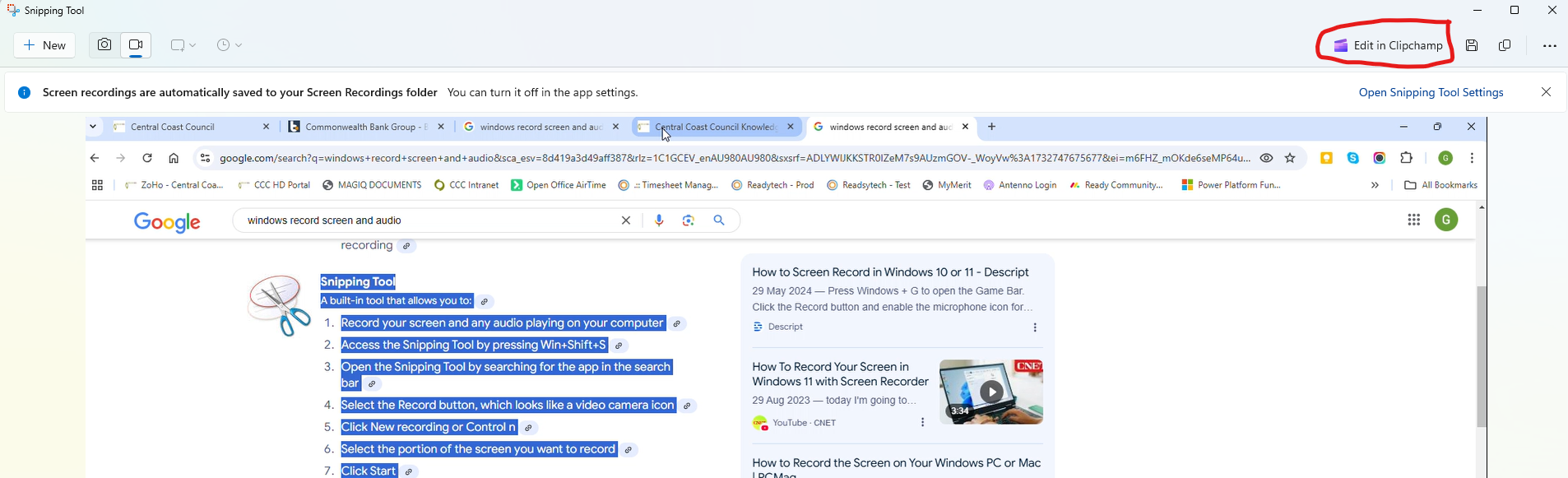Open CCC Intranet bookmark
Image resolution: width=1568 pixels, height=478 pixels.
(x=466, y=185)
